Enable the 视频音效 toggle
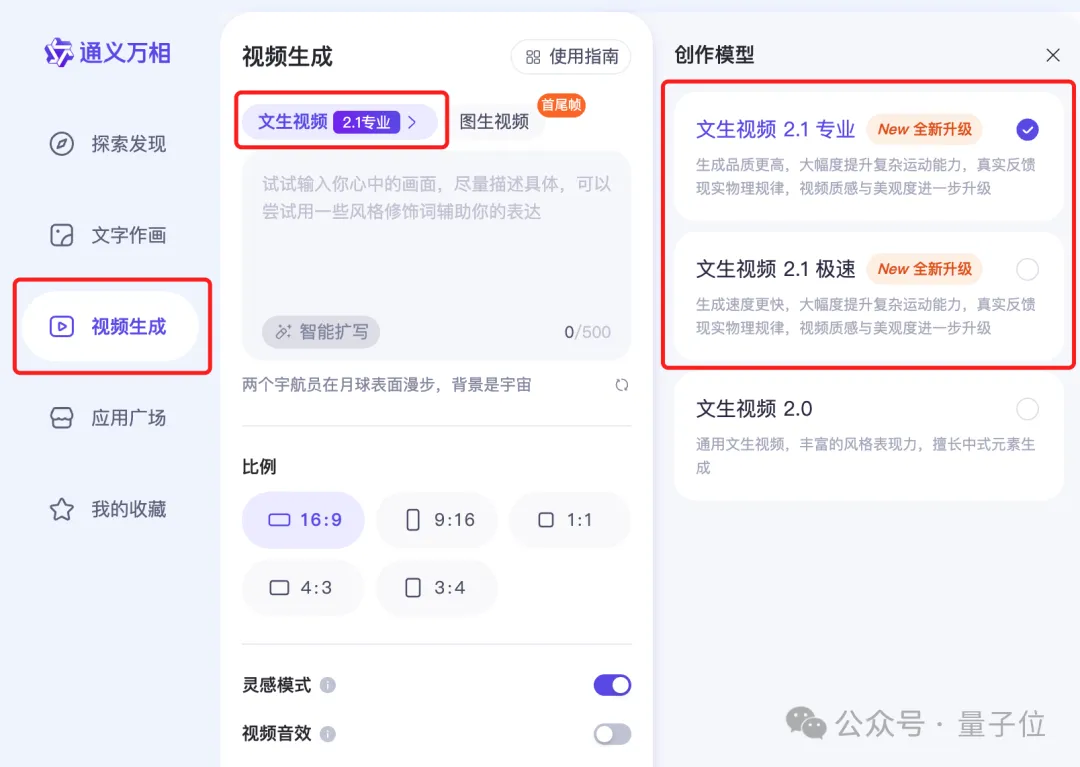The image size is (1080, 767). [x=611, y=733]
